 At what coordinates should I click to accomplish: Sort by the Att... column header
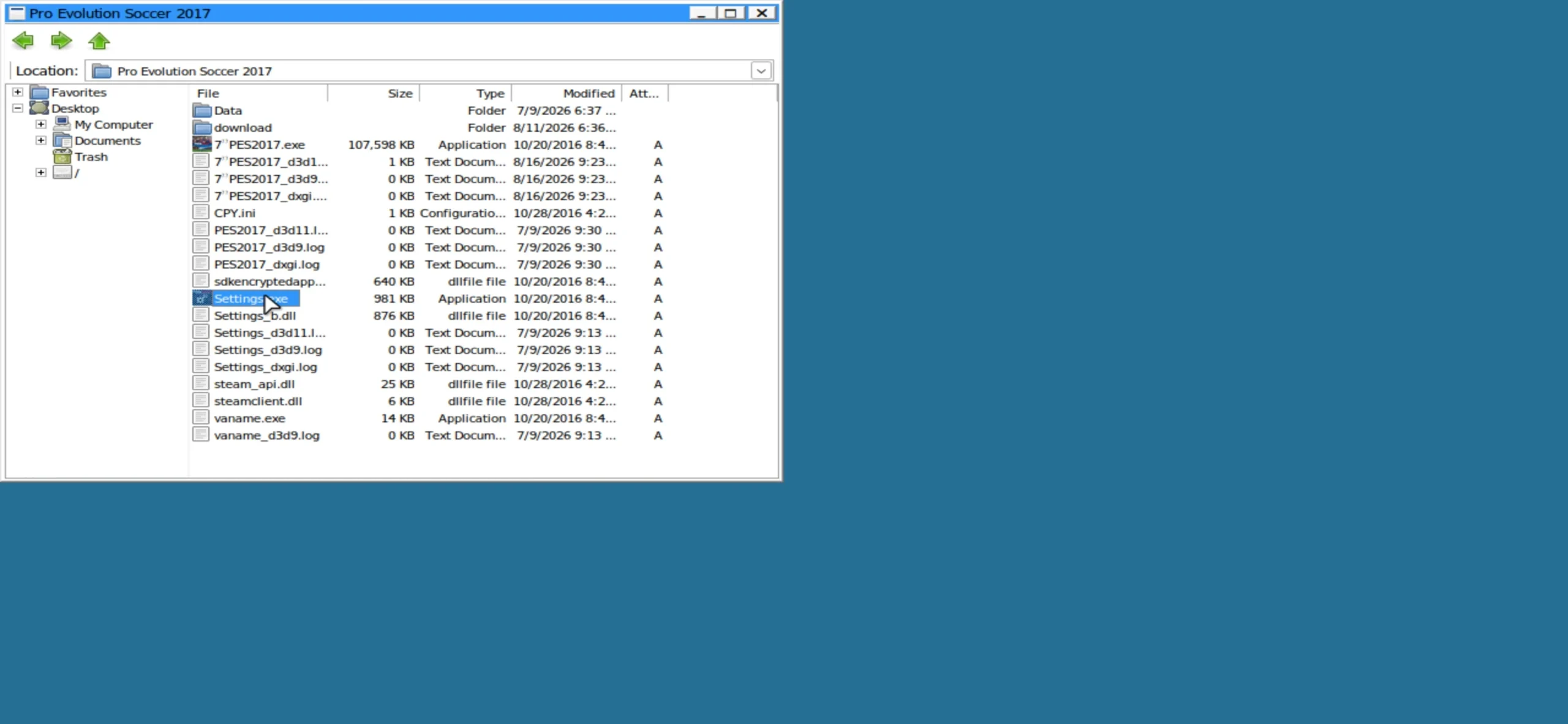point(645,94)
